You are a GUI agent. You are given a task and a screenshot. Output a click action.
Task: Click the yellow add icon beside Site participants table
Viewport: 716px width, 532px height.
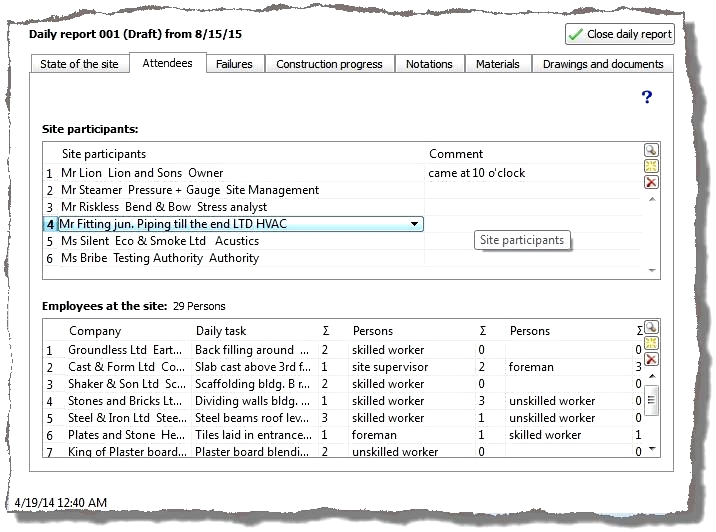click(x=651, y=166)
